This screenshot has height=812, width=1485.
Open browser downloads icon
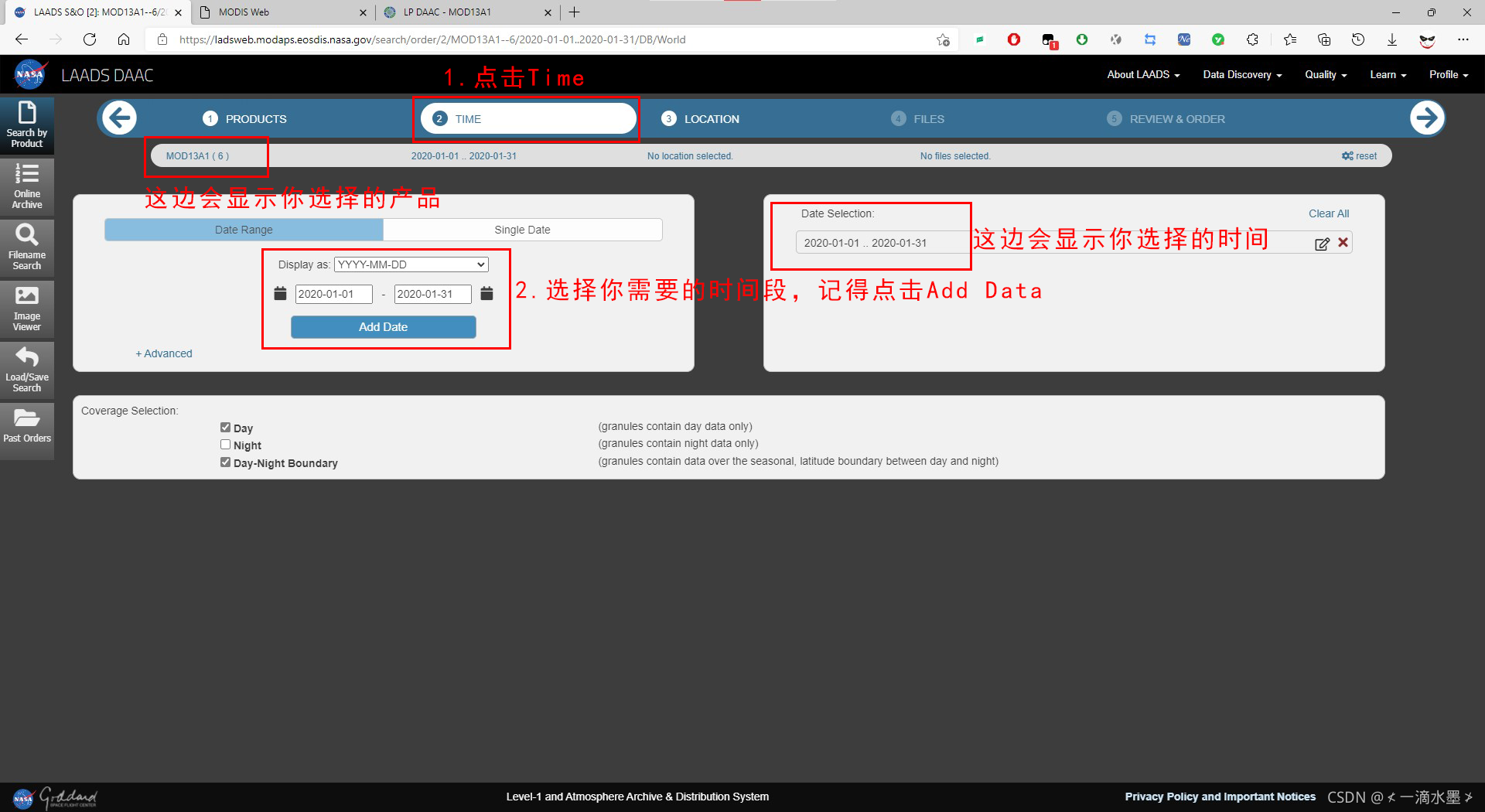pyautogui.click(x=1392, y=39)
